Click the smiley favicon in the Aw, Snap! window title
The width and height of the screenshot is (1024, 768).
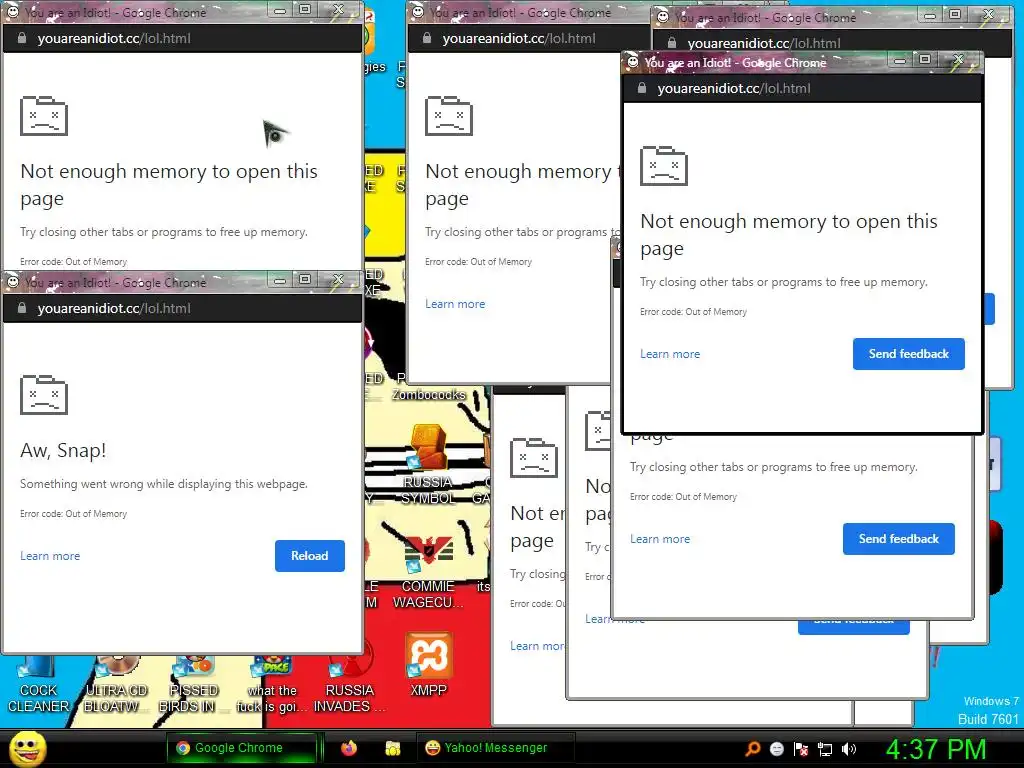coord(13,282)
